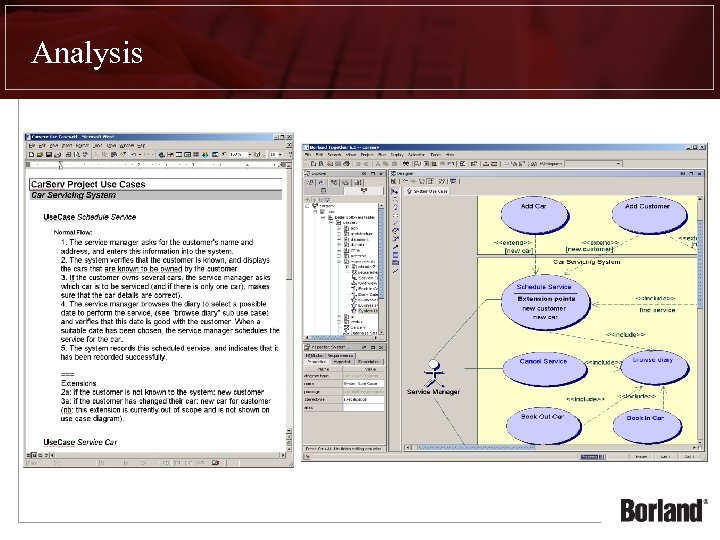Open the Requirements tab in Inspector
This screenshot has width=720, height=540.
(x=340, y=355)
